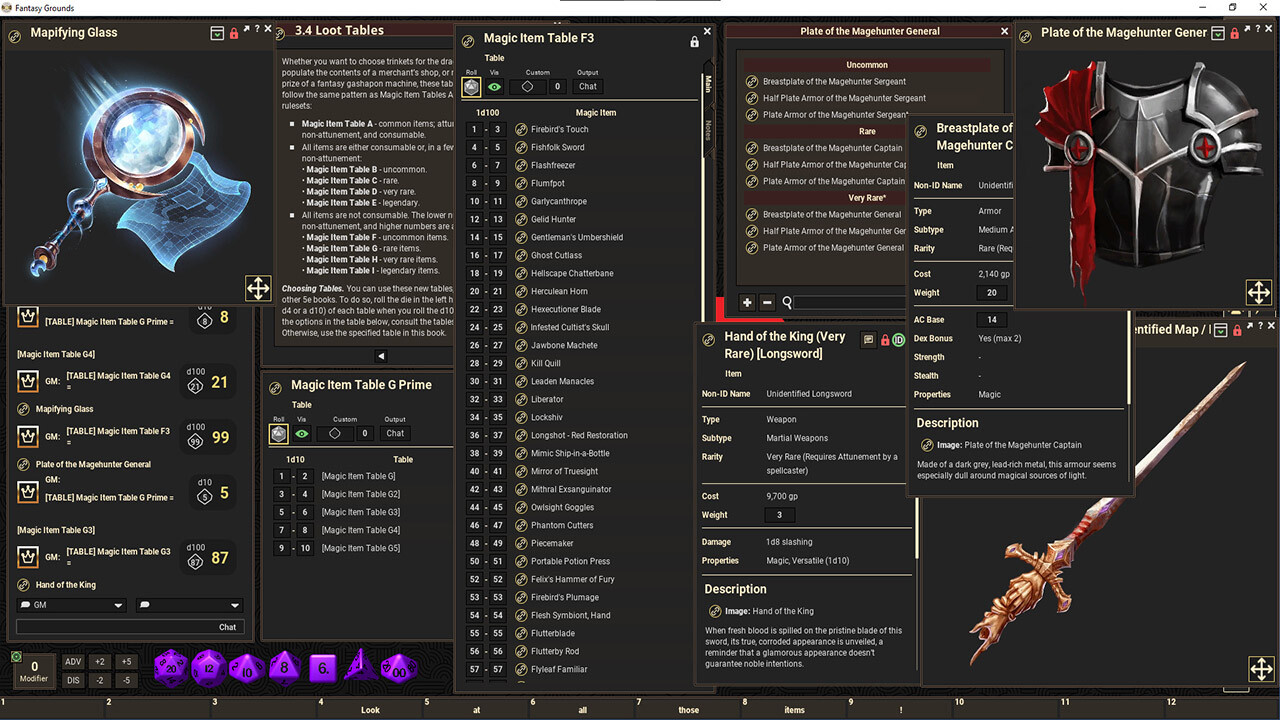
Task: Switch to the Main tab on Magic Item Table F3
Action: click(708, 84)
